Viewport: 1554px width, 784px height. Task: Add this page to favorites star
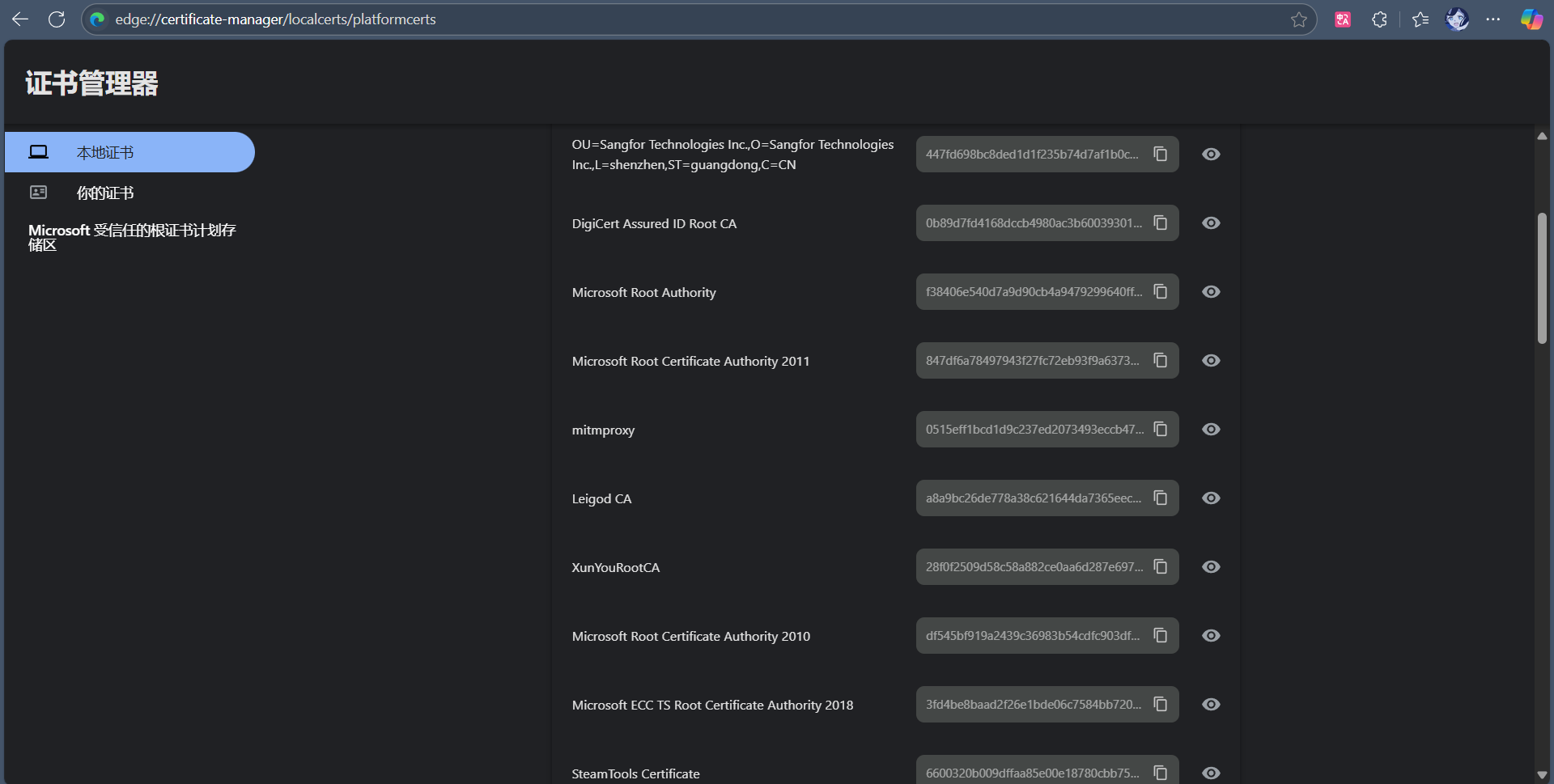click(1299, 19)
